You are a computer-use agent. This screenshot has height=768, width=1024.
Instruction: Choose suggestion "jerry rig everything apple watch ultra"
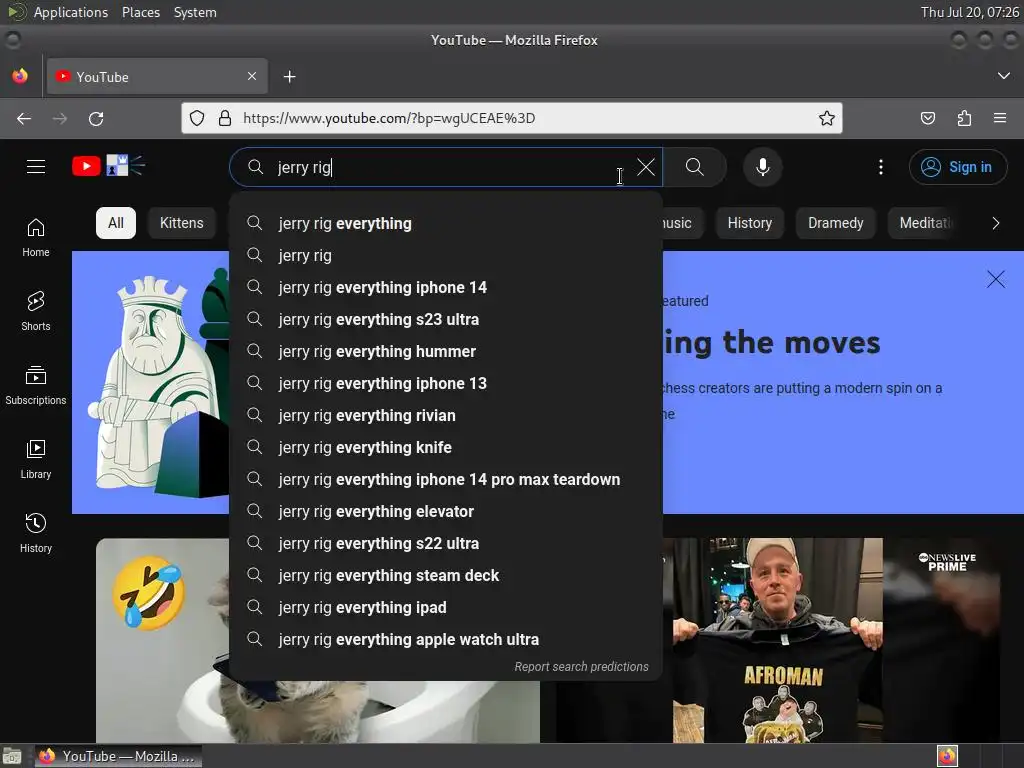445,639
